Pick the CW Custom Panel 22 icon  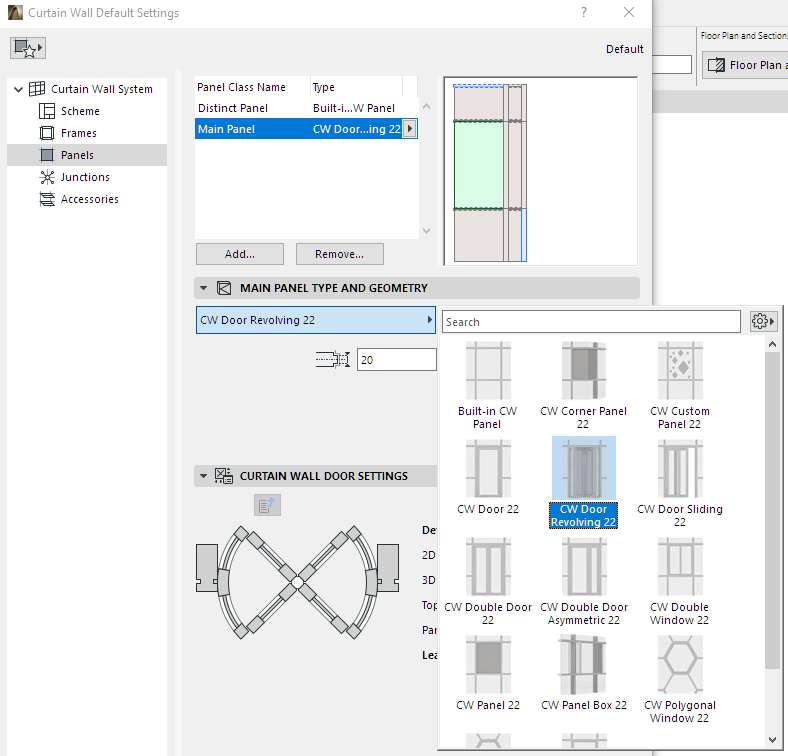point(679,372)
